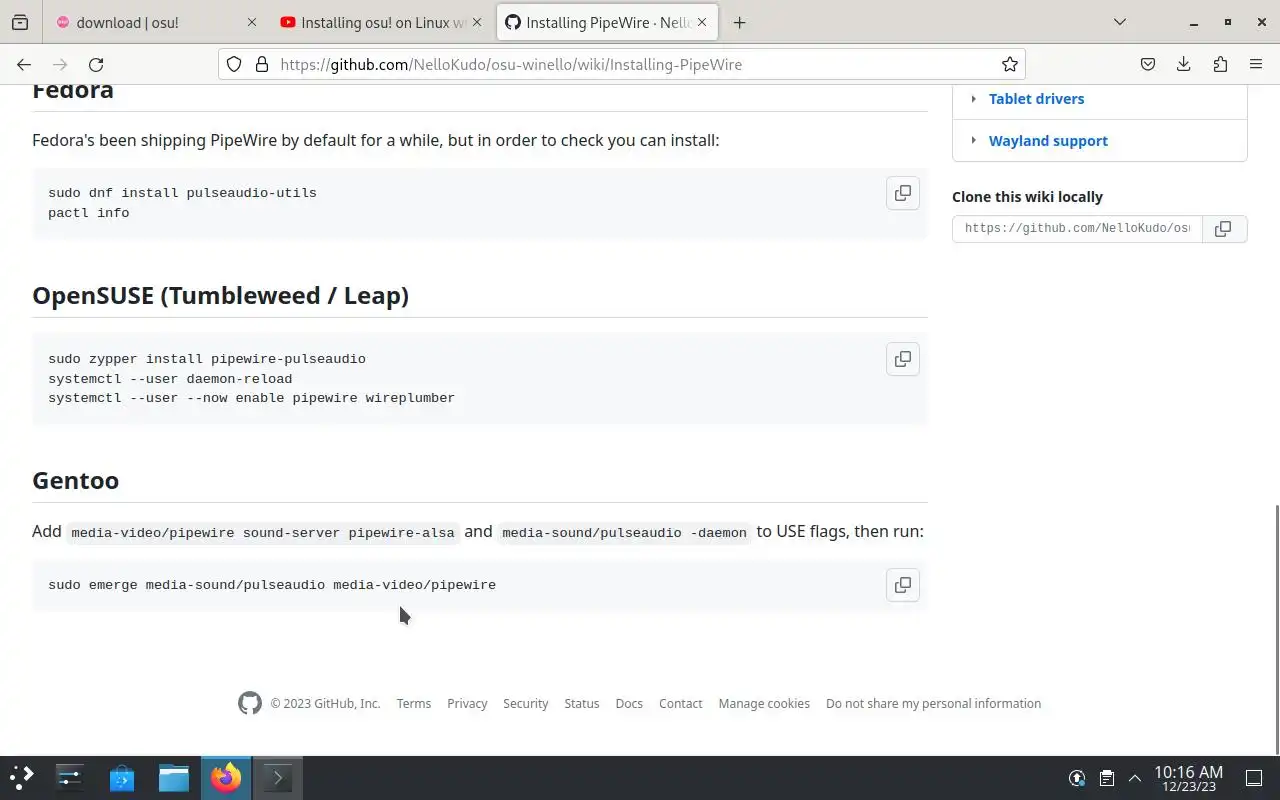This screenshot has height=800, width=1280.
Task: Click the GitHub logo in footer
Action: click(x=250, y=703)
